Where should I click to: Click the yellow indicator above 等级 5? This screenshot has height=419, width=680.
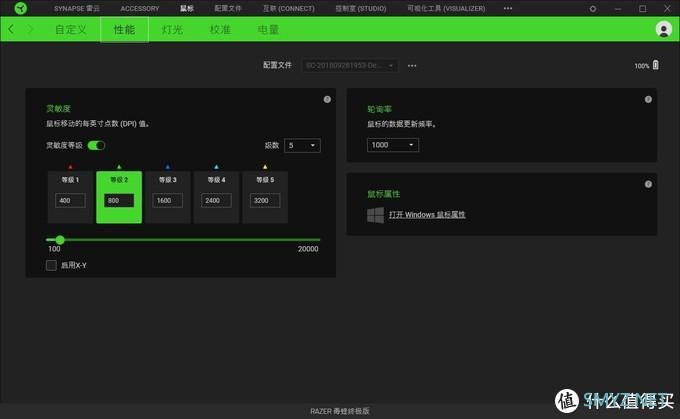pyautogui.click(x=265, y=167)
